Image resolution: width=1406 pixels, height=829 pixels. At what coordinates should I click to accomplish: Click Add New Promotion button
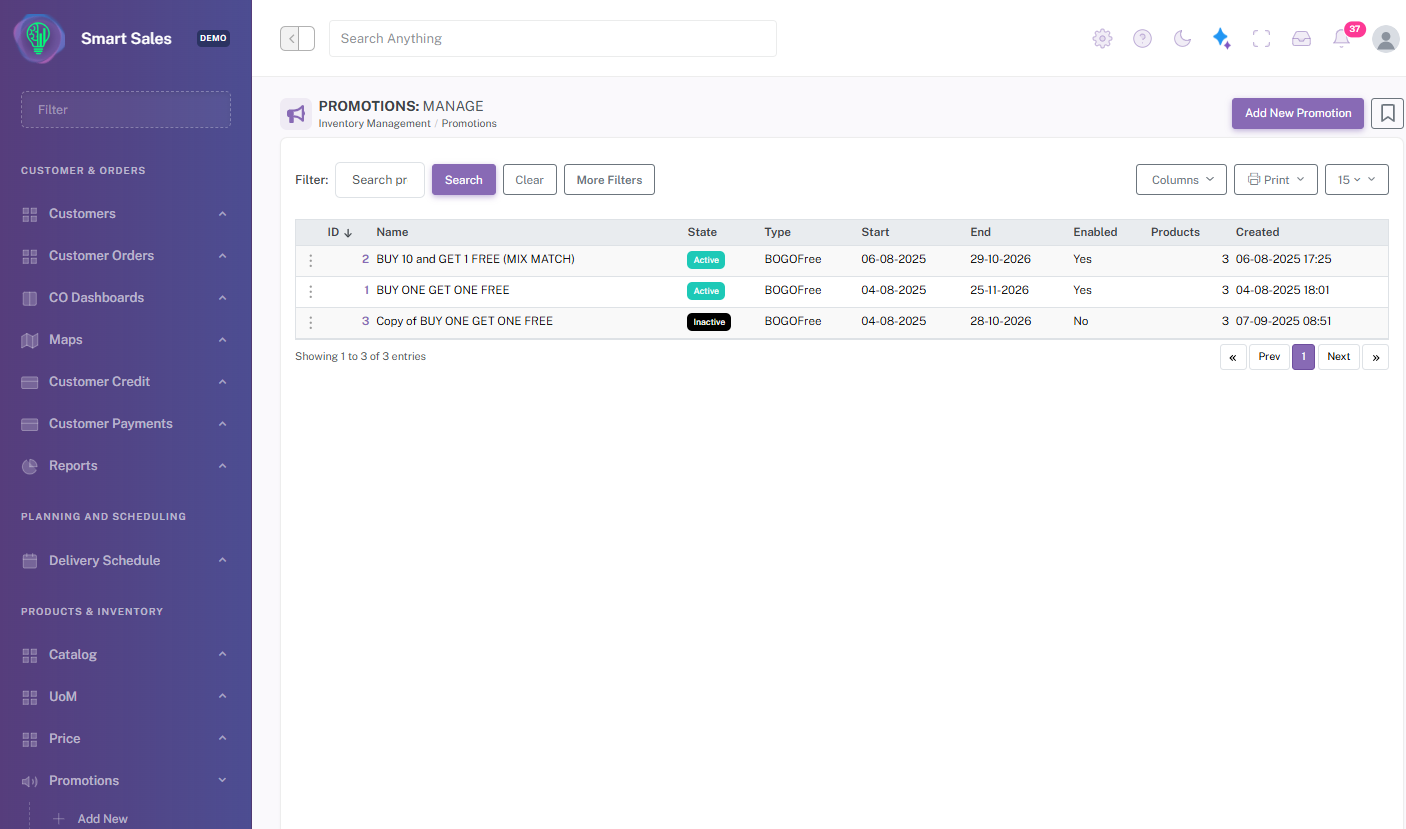(x=1297, y=113)
